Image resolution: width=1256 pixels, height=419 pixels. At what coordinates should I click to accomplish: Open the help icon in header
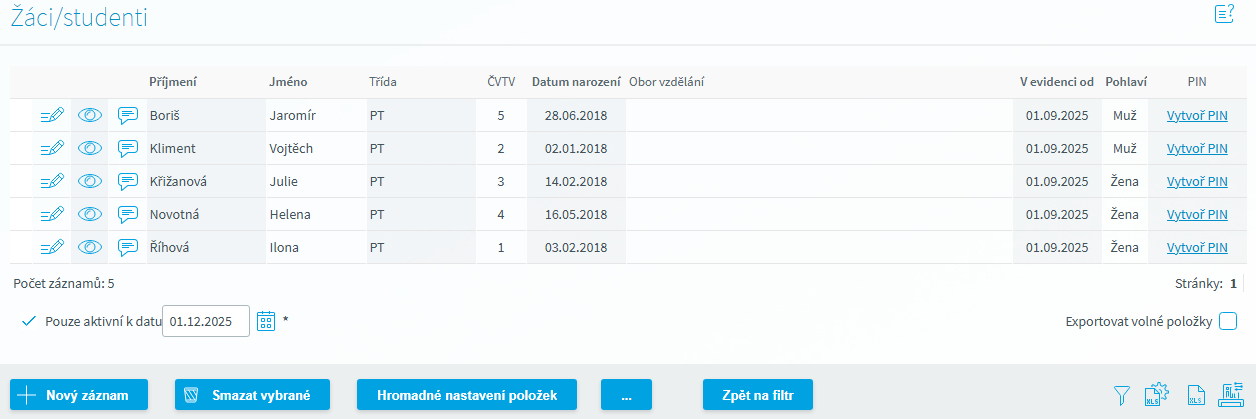click(1224, 14)
